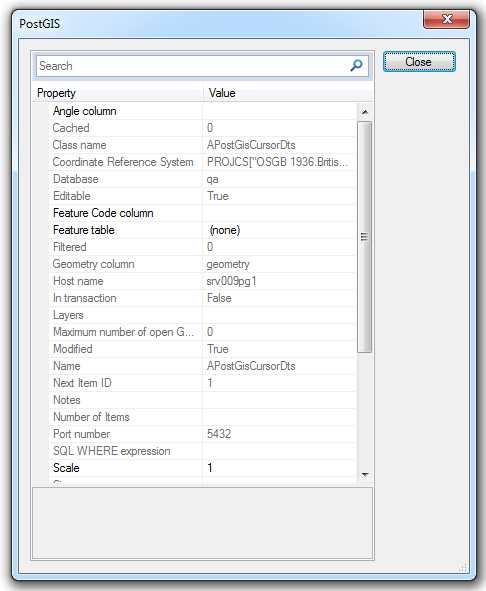
Task: Click the vertical scrollbar thumb
Action: (364, 237)
